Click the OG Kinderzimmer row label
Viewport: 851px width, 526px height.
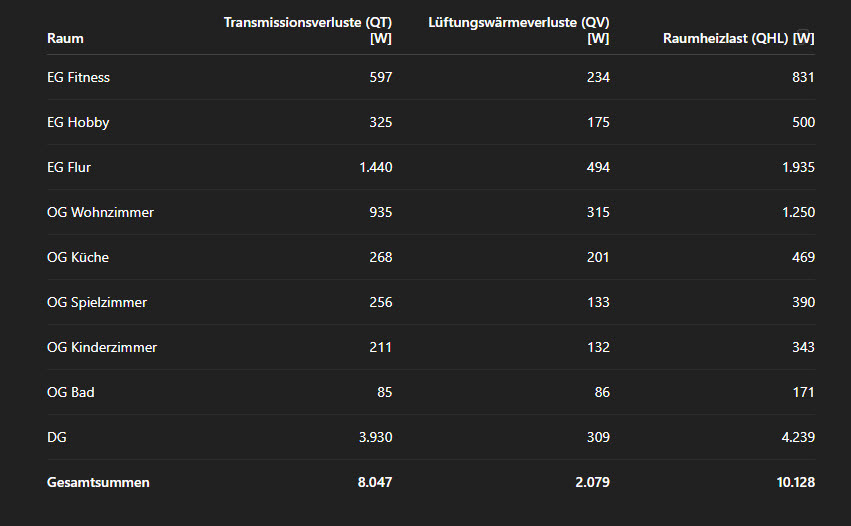tap(102, 347)
